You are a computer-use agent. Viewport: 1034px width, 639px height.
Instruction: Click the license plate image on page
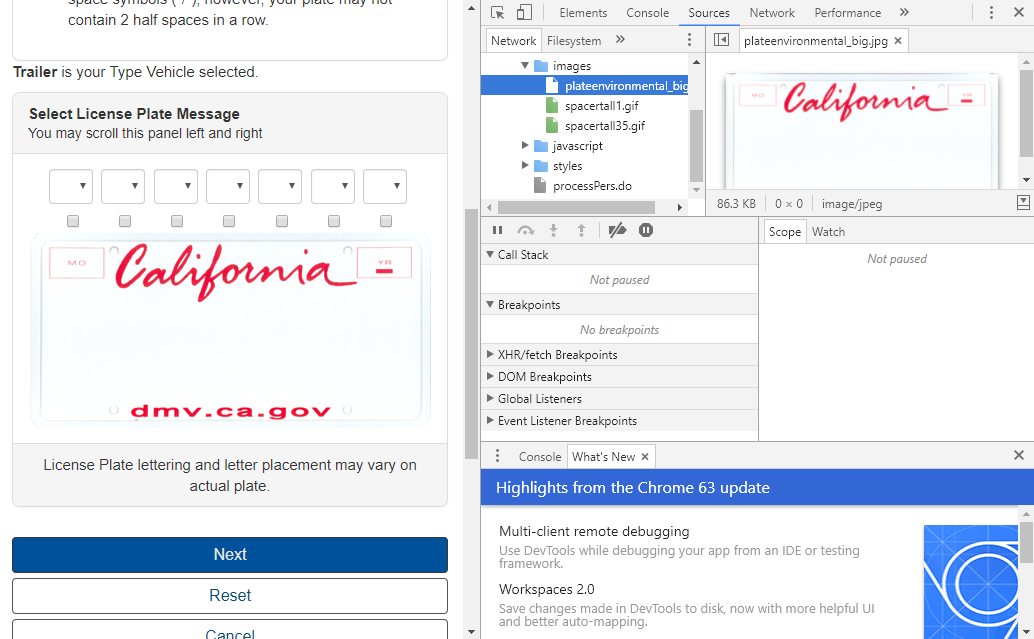(x=230, y=332)
